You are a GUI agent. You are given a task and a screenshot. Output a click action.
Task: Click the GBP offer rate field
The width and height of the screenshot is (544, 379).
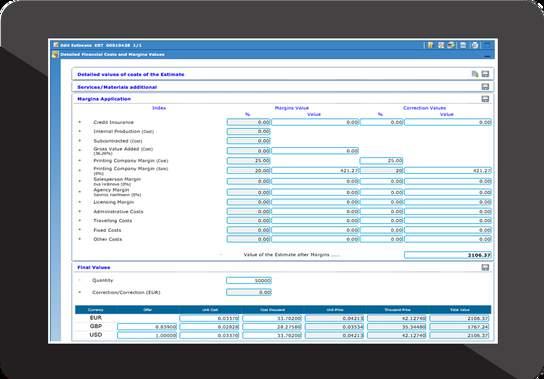coord(147,327)
